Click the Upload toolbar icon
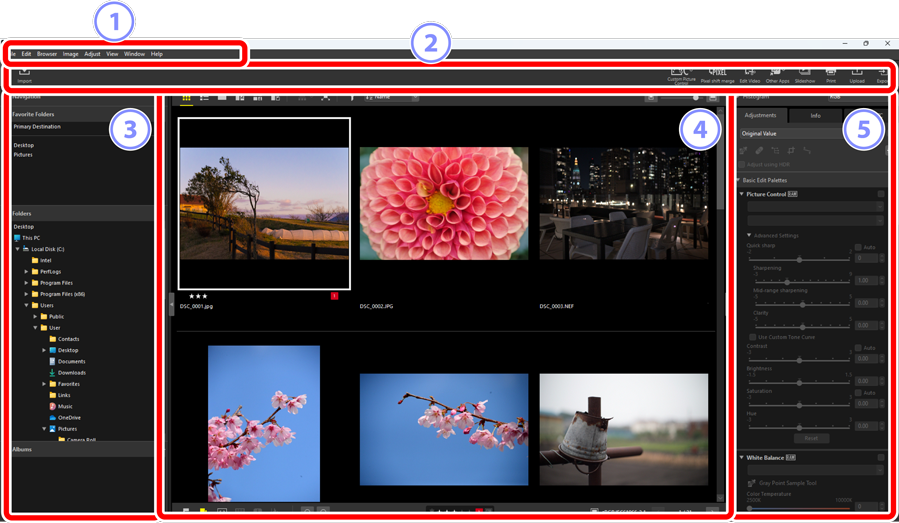This screenshot has height=523, width=899. tap(857, 74)
